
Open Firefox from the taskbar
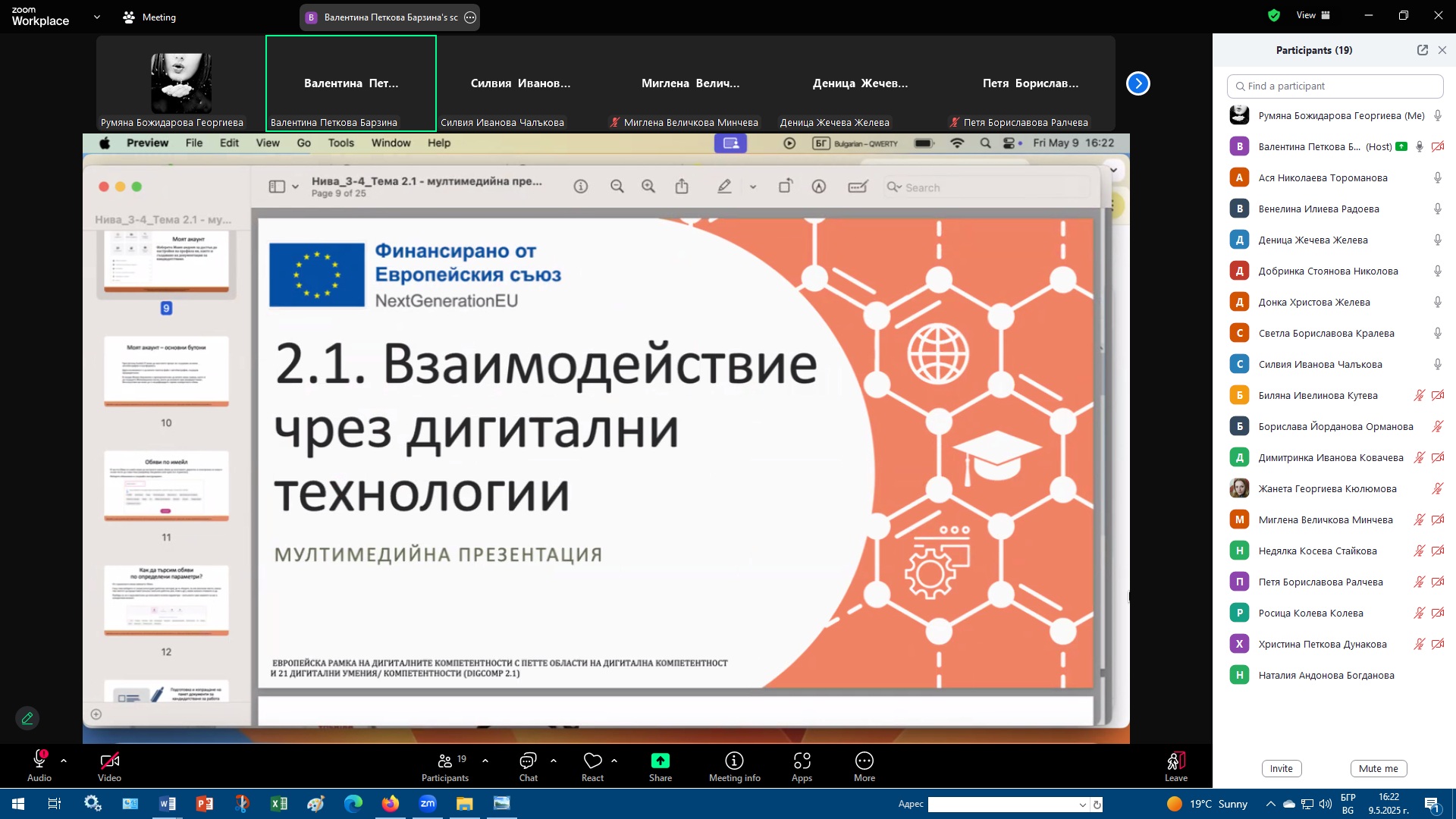click(391, 804)
